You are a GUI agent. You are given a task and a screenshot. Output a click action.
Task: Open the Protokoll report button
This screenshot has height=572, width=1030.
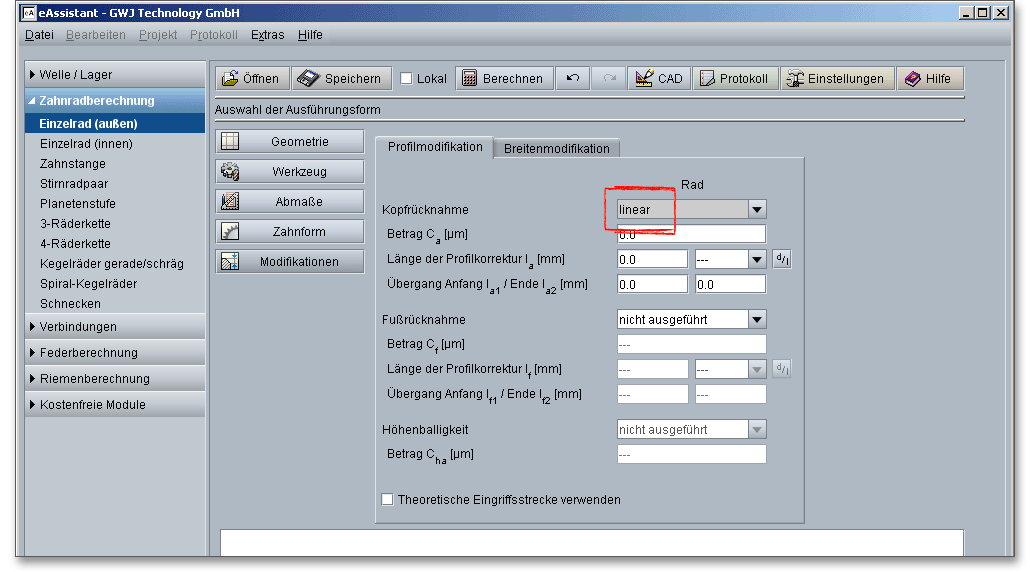[x=735, y=79]
